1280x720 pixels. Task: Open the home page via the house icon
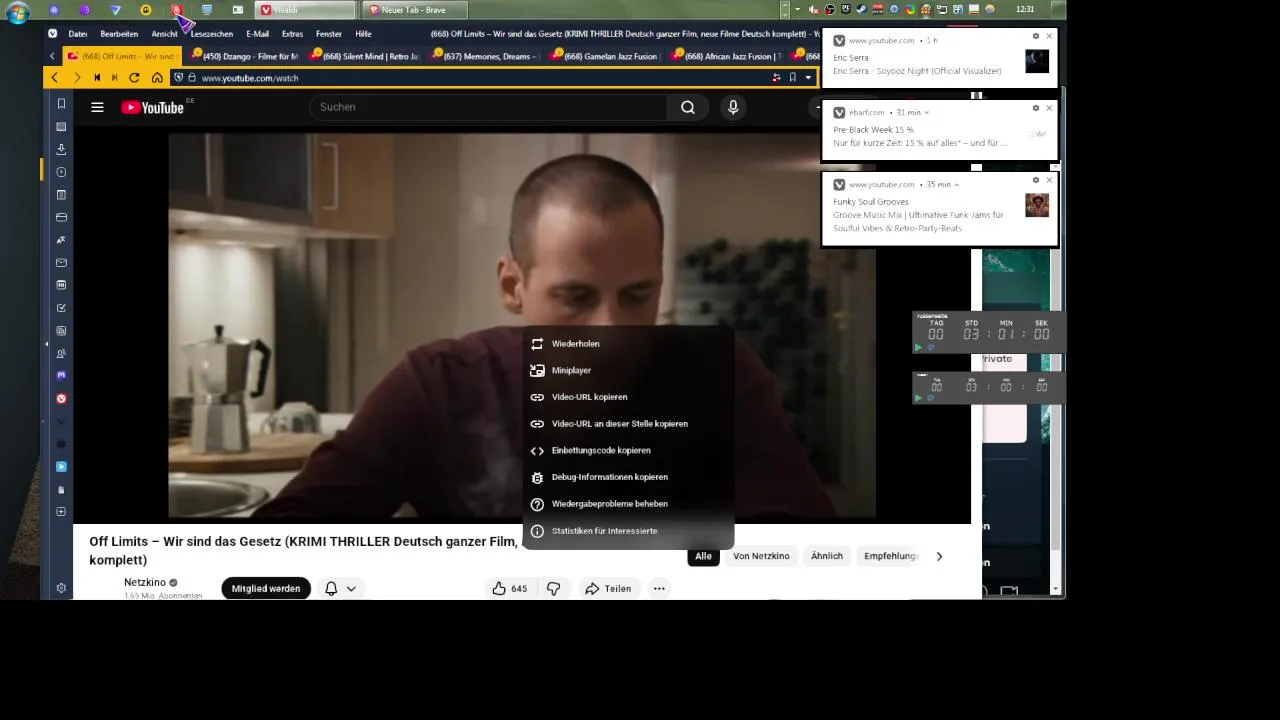coord(157,77)
